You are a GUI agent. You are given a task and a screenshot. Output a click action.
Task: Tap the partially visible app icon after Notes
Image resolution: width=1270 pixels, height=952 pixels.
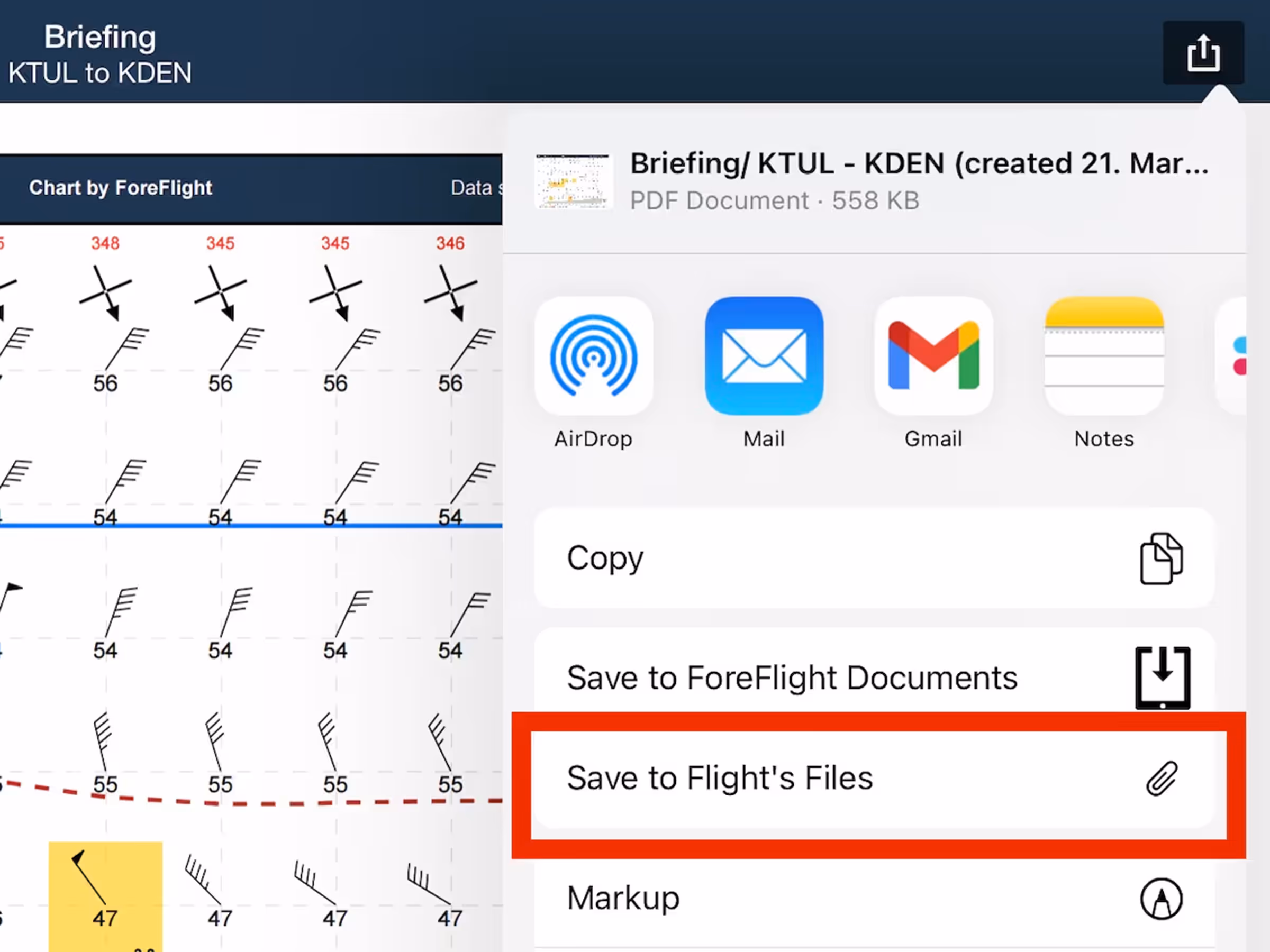(1231, 356)
